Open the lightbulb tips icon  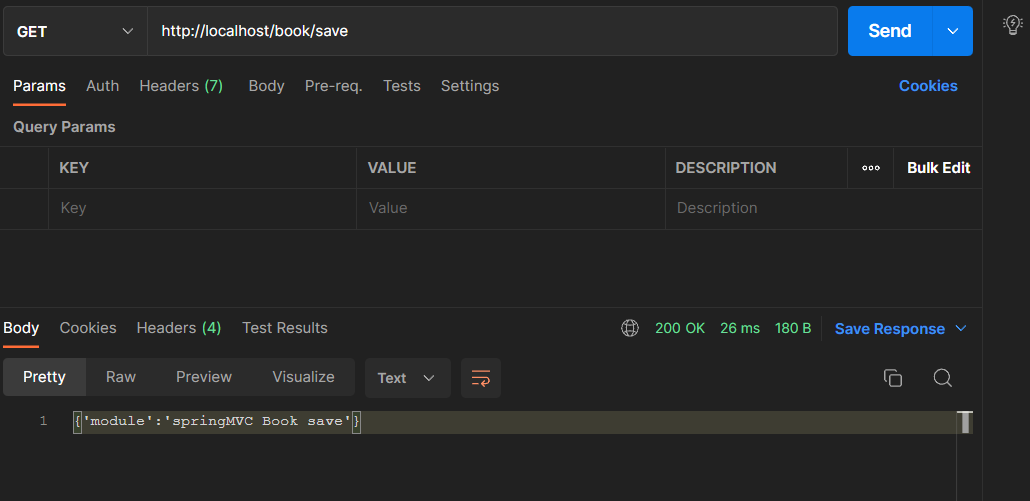[1012, 26]
